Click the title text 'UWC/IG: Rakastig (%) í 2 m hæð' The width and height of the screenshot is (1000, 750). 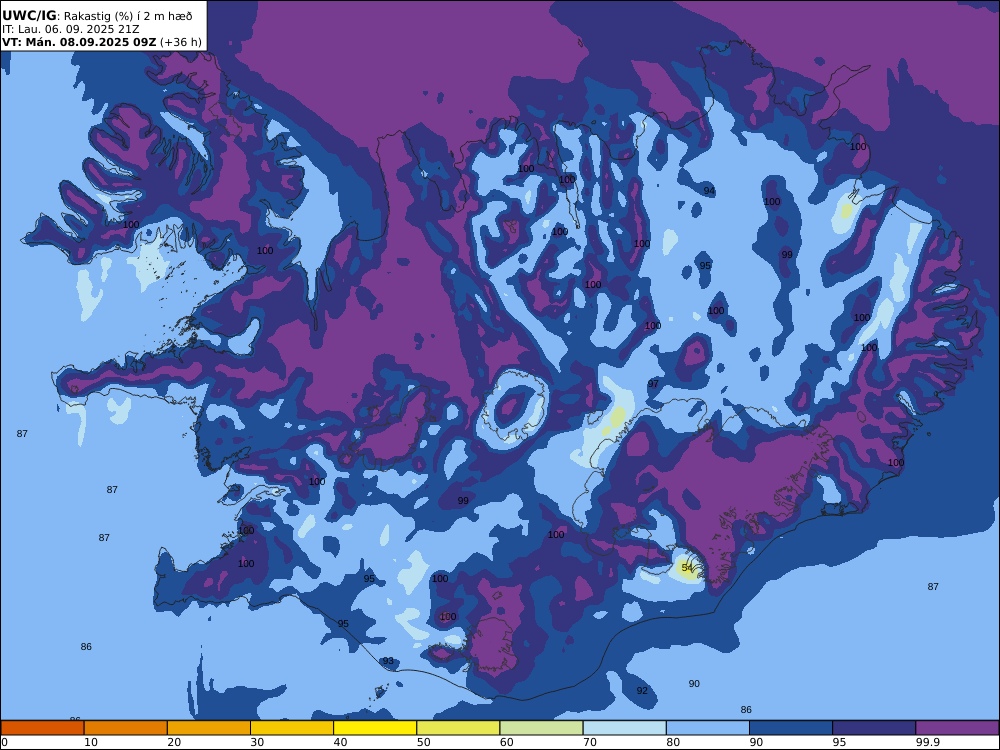click(x=97, y=16)
